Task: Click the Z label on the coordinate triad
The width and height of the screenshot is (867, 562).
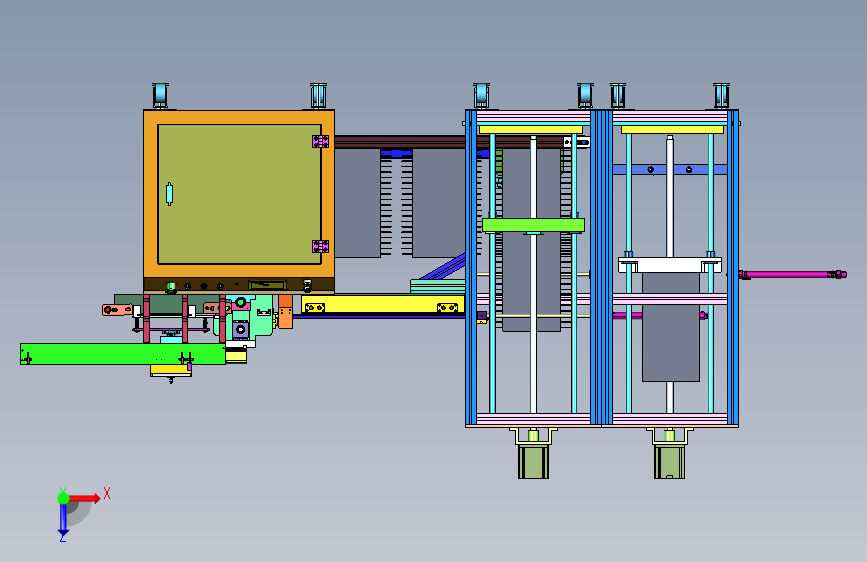Action: click(x=62, y=537)
